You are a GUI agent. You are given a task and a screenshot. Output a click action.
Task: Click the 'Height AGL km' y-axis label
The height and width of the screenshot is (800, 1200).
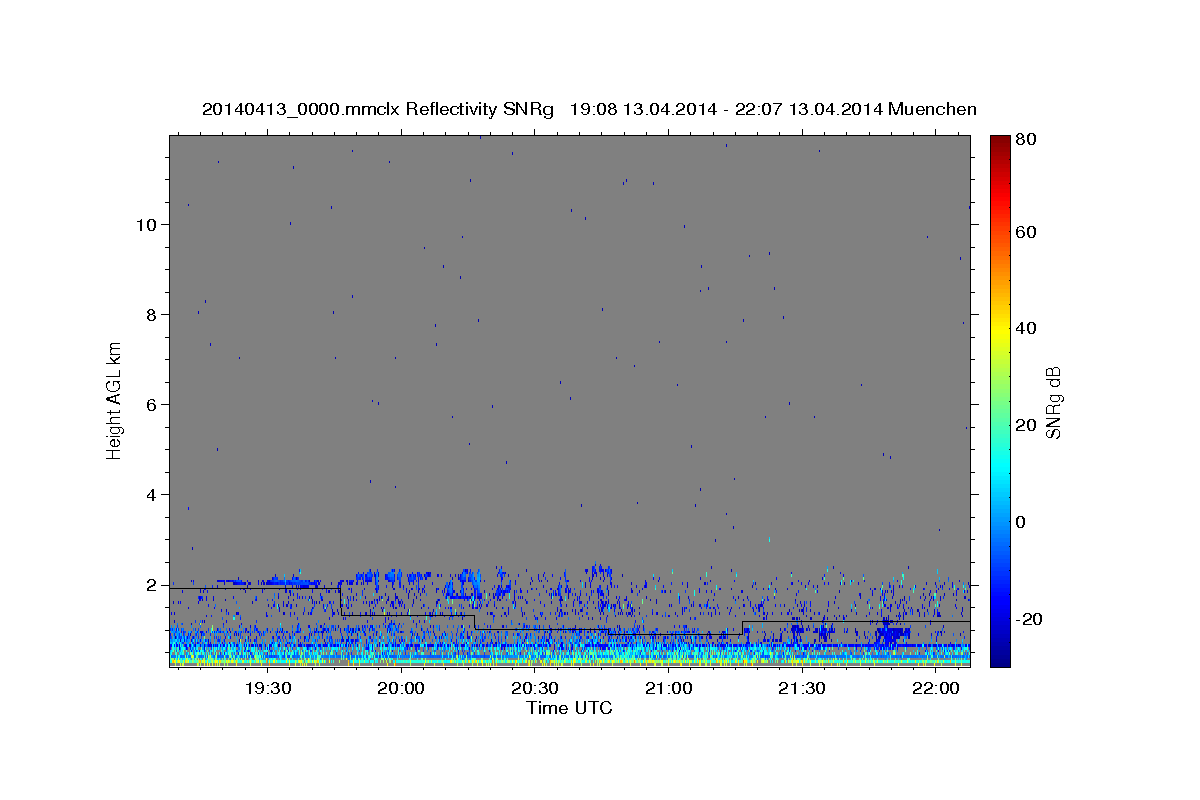click(115, 401)
